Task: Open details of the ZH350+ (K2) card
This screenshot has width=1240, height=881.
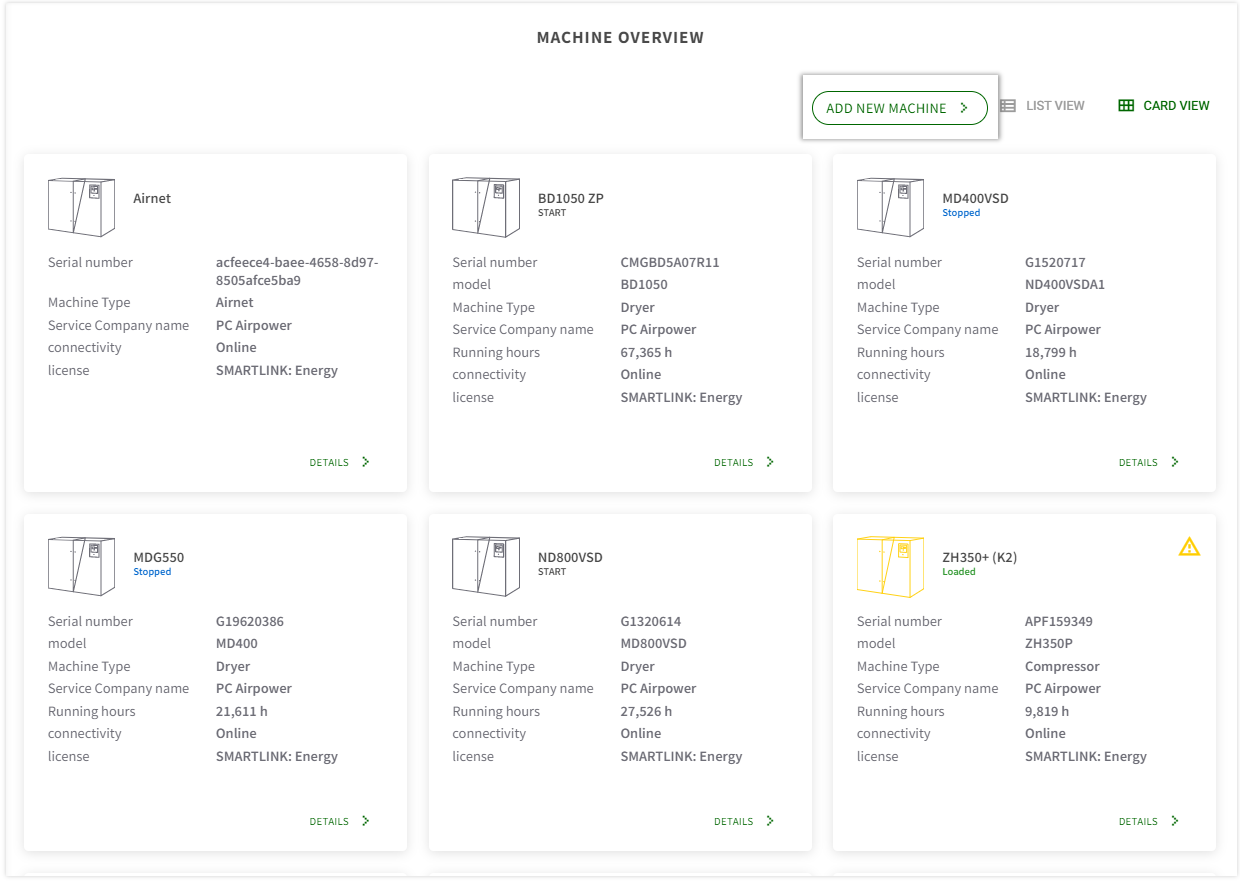Action: 1149,821
